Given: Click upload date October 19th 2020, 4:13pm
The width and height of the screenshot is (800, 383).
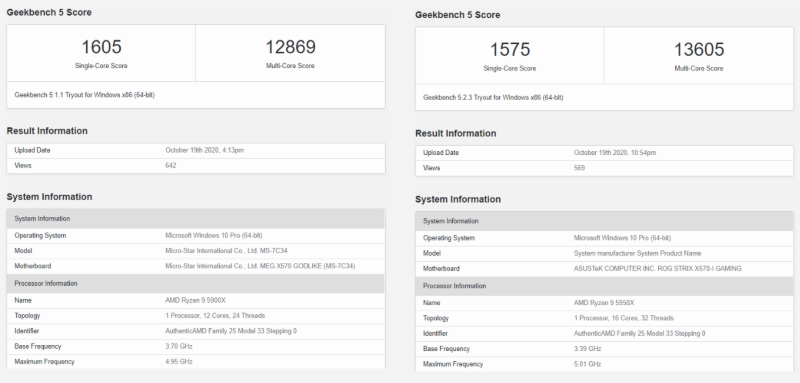Looking at the screenshot, I should click(x=204, y=150).
